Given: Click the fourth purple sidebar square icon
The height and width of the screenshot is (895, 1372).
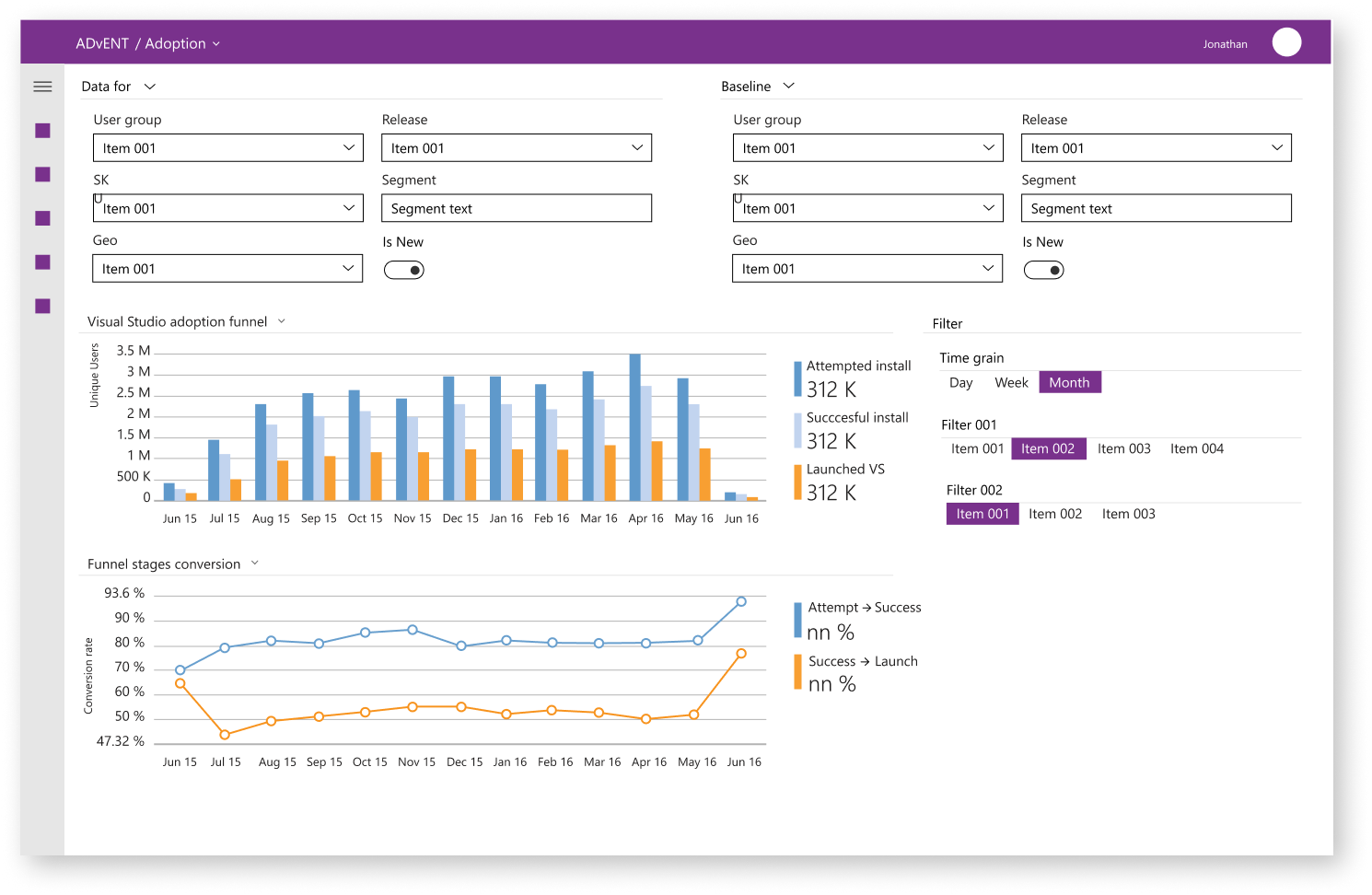Looking at the screenshot, I should pos(42,262).
